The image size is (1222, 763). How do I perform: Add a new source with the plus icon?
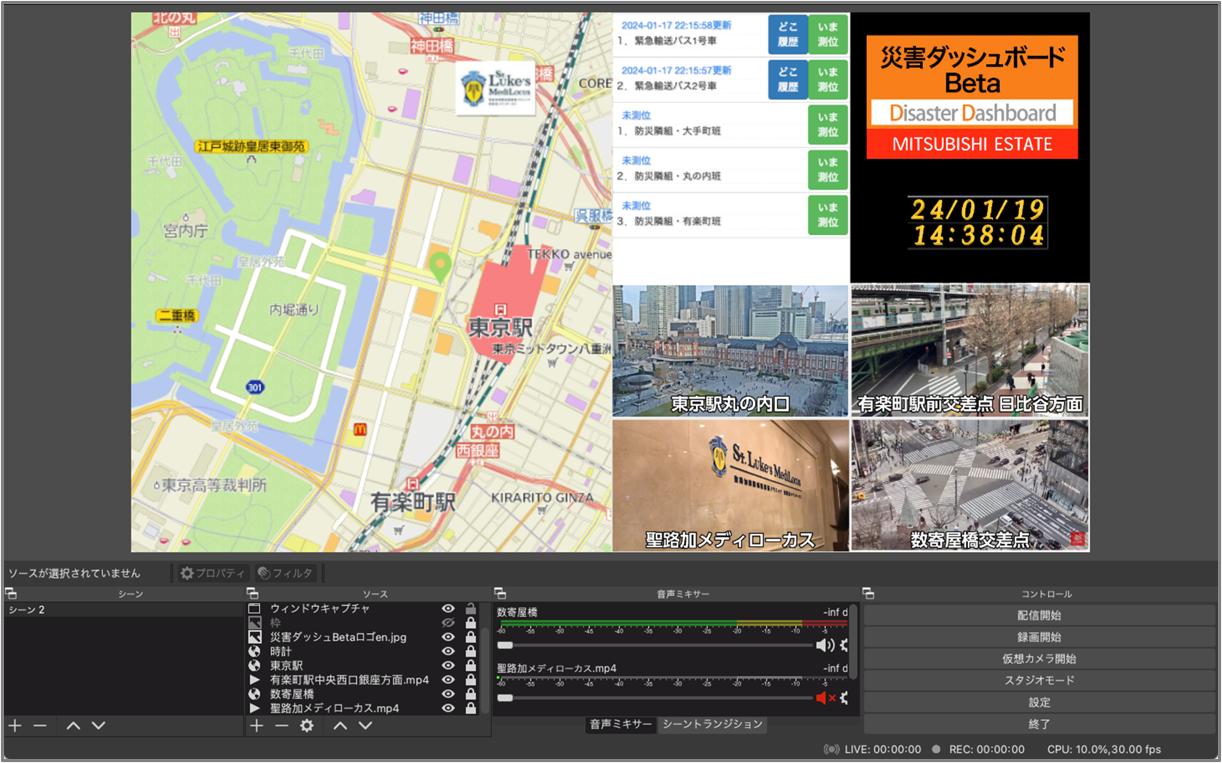pos(257,725)
